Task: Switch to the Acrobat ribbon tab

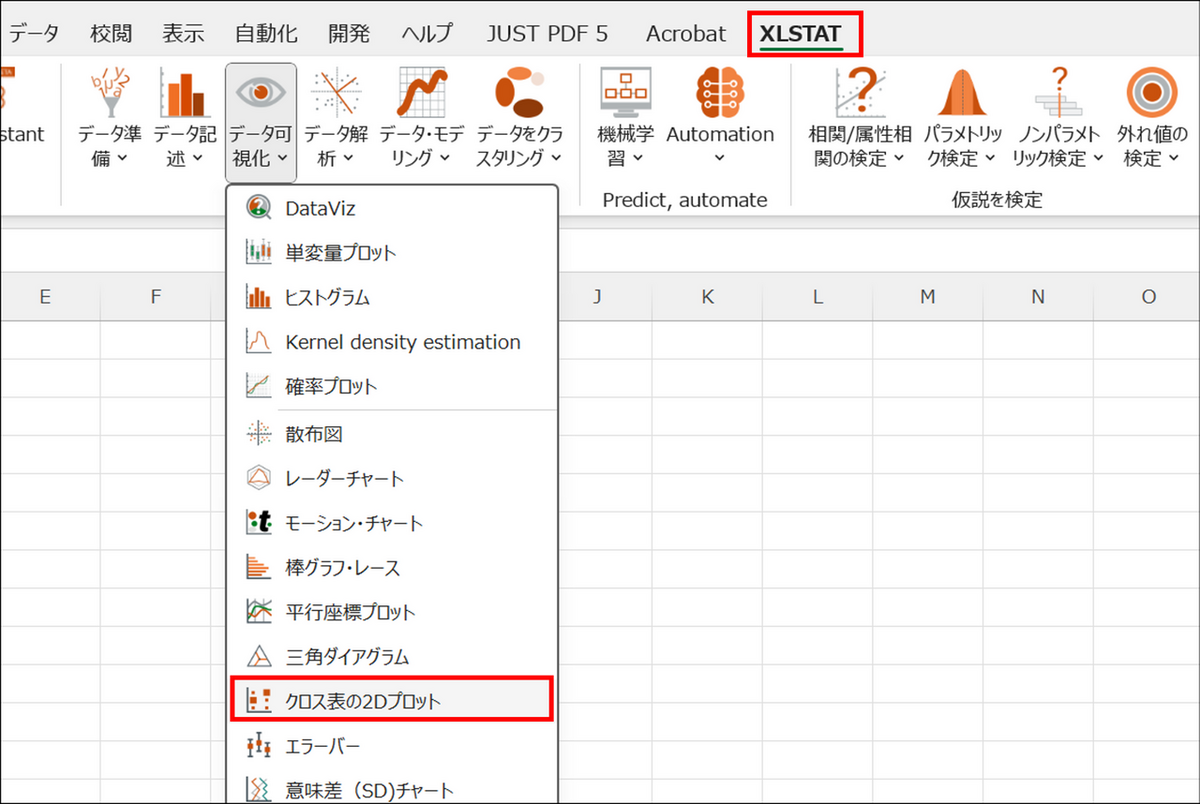Action: click(686, 33)
